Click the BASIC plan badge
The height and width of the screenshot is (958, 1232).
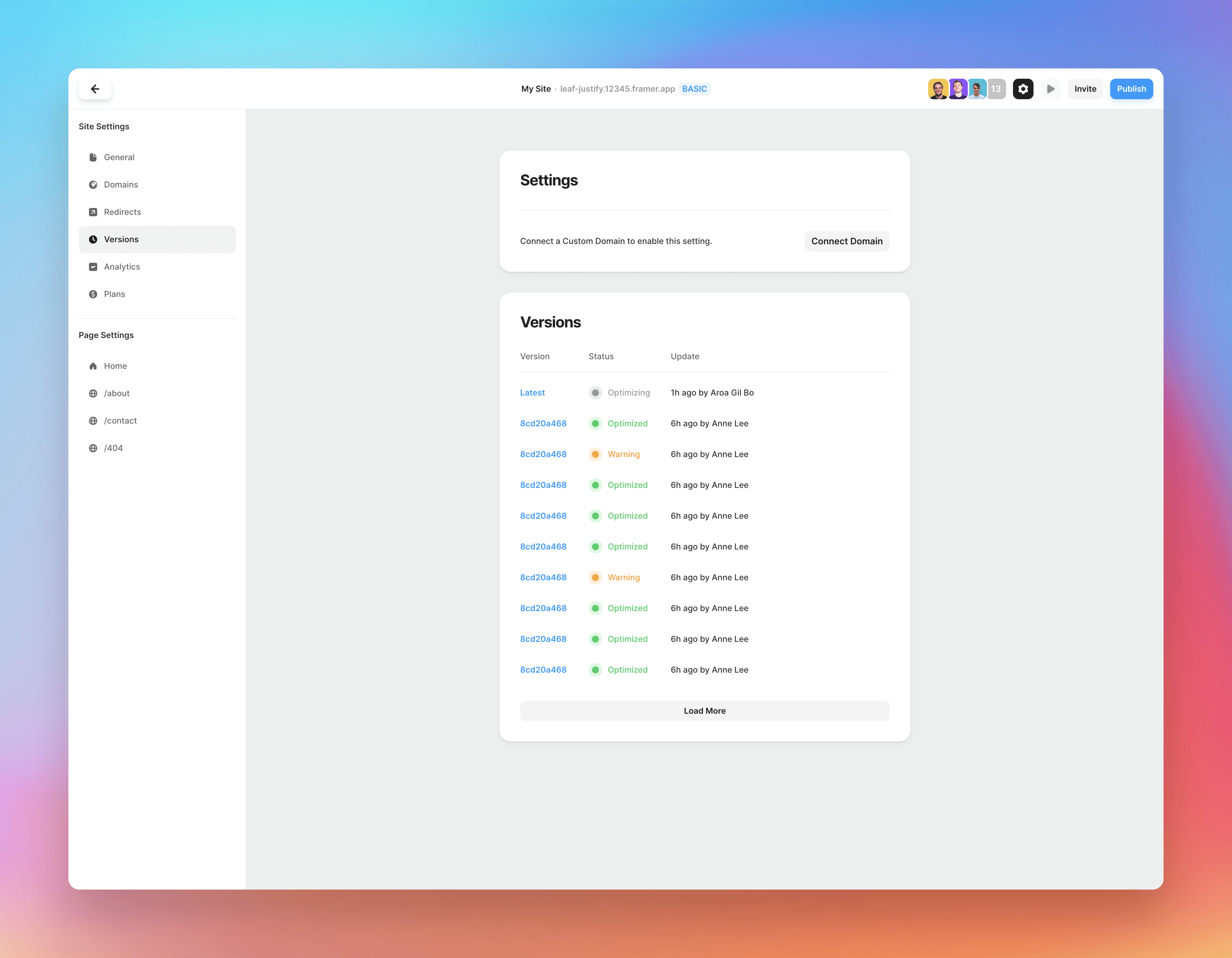694,89
